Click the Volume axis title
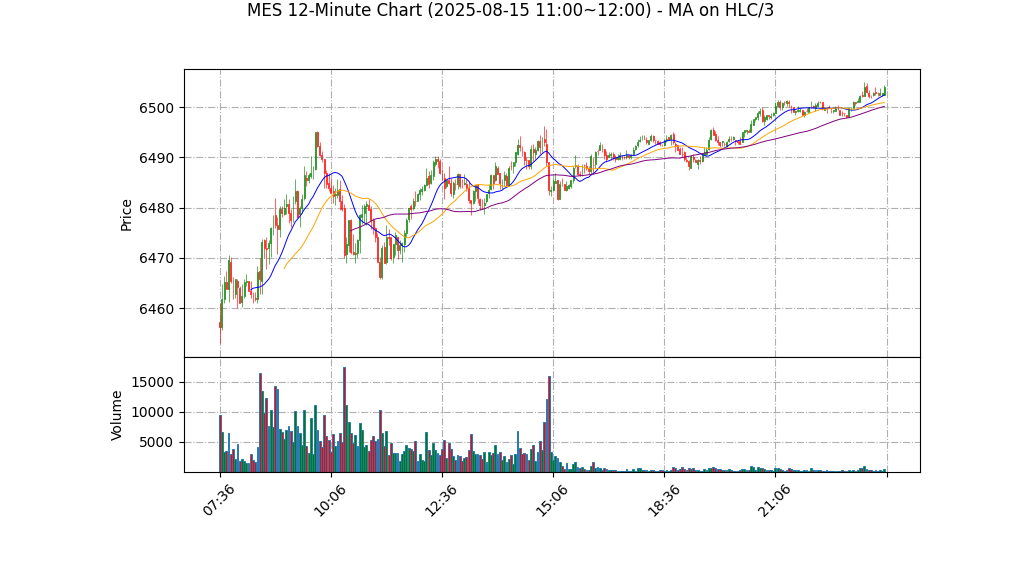 (116, 415)
